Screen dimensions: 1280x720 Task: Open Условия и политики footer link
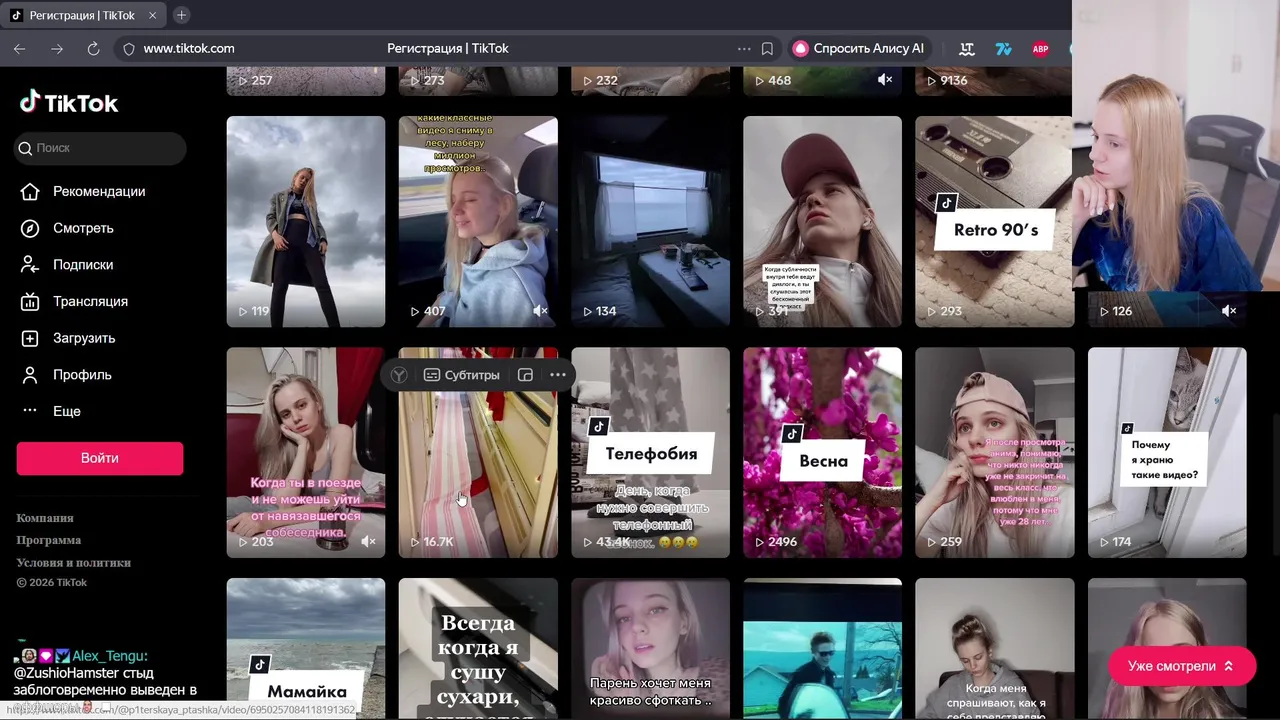tap(74, 562)
